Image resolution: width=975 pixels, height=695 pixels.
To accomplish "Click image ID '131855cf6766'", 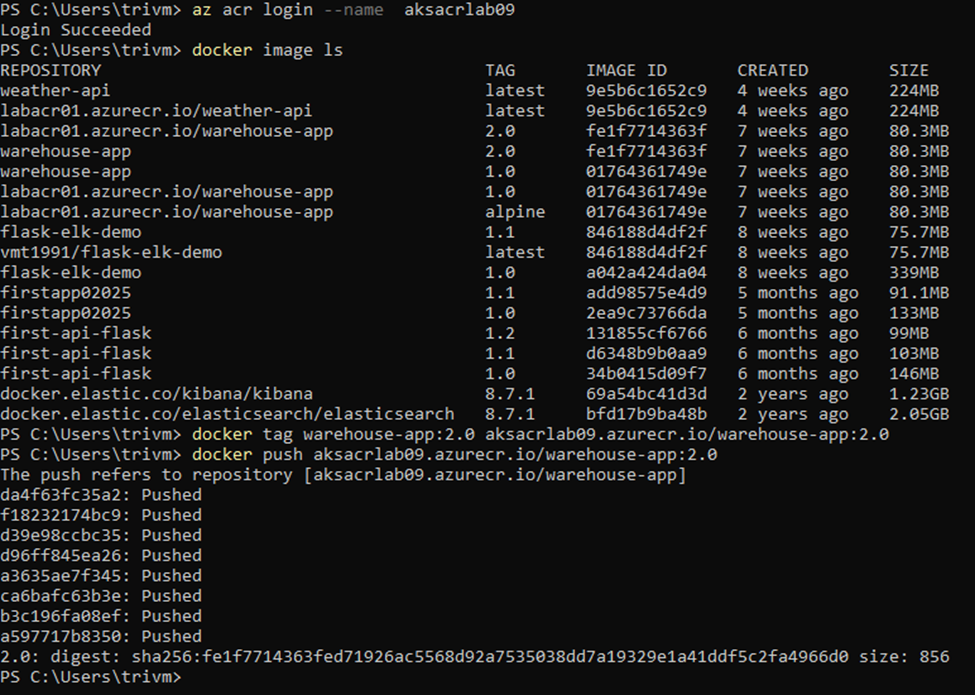I will click(x=646, y=333).
